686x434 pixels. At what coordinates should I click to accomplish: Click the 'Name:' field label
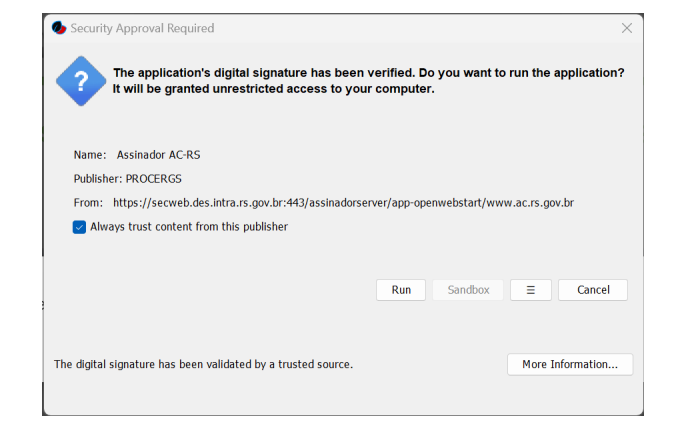coord(90,154)
